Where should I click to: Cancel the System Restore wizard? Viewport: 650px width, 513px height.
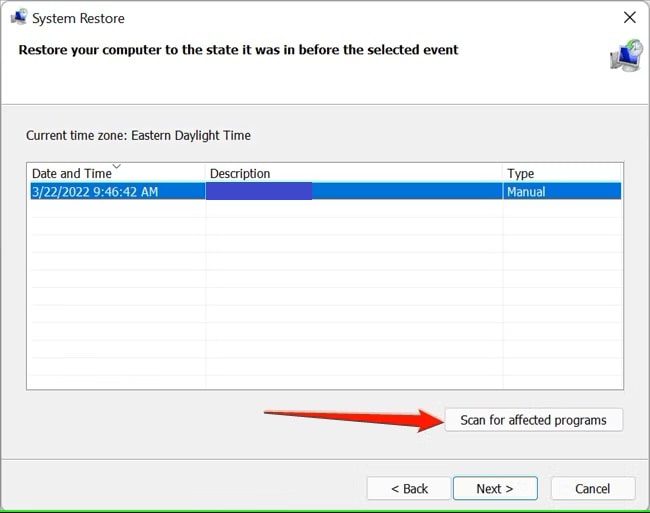tap(593, 489)
